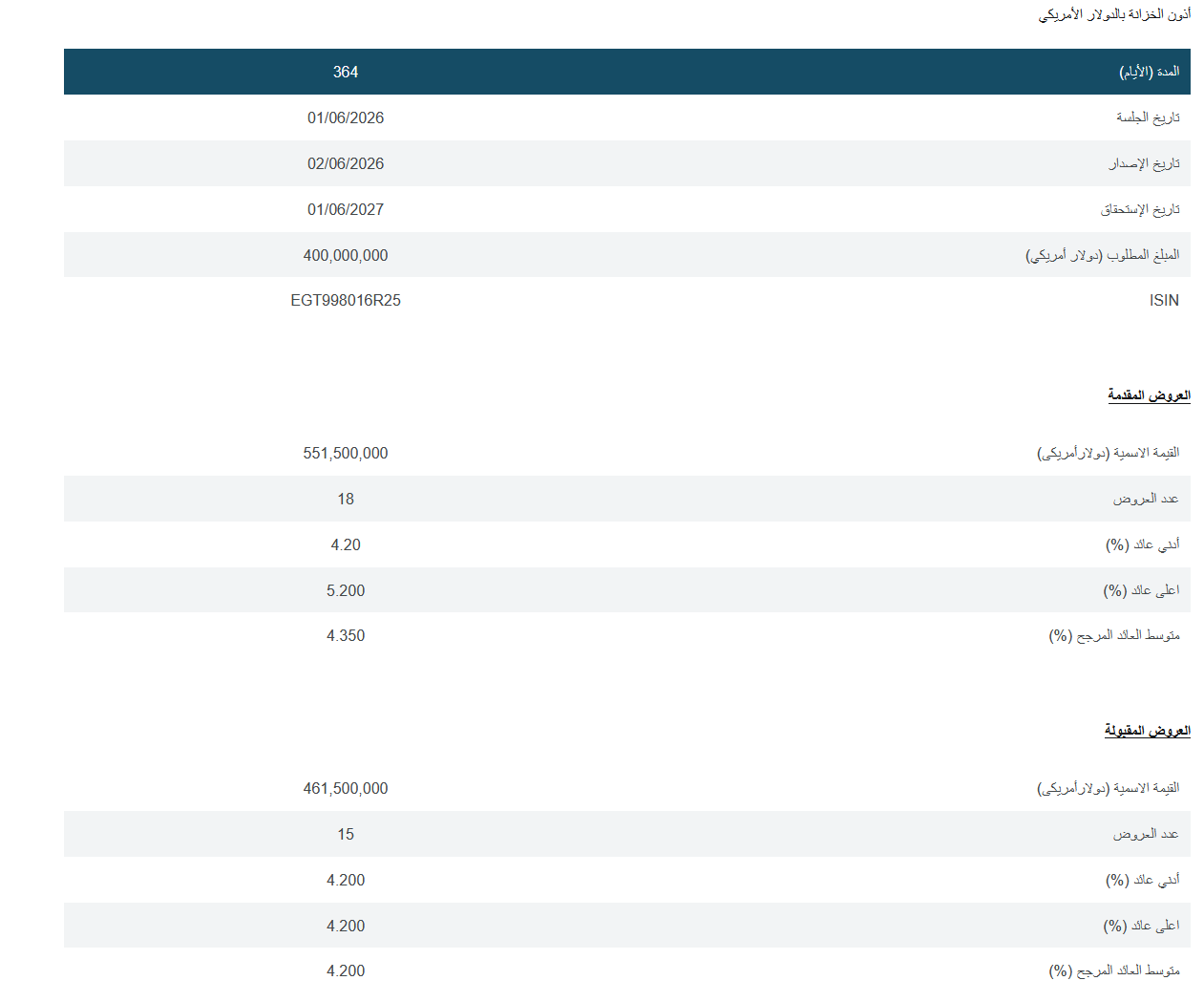Select the تاريخ الإصدار label

click(1144, 163)
